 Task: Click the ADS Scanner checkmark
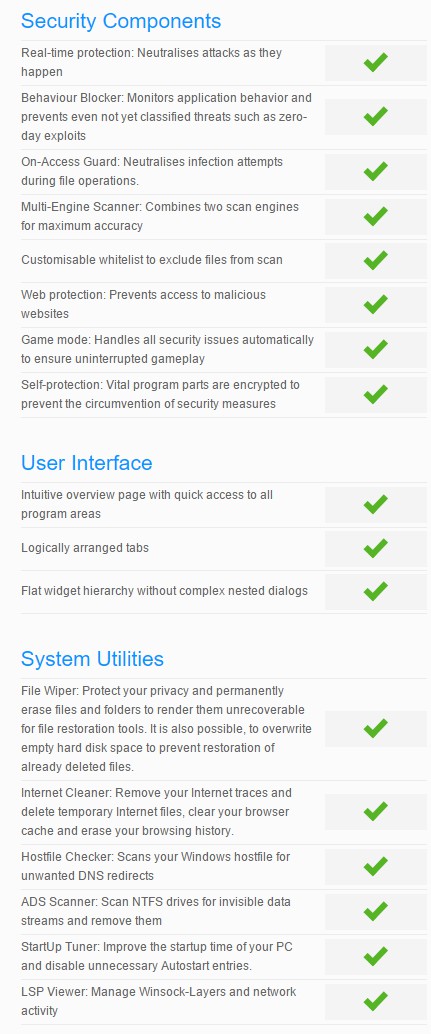pos(376,911)
